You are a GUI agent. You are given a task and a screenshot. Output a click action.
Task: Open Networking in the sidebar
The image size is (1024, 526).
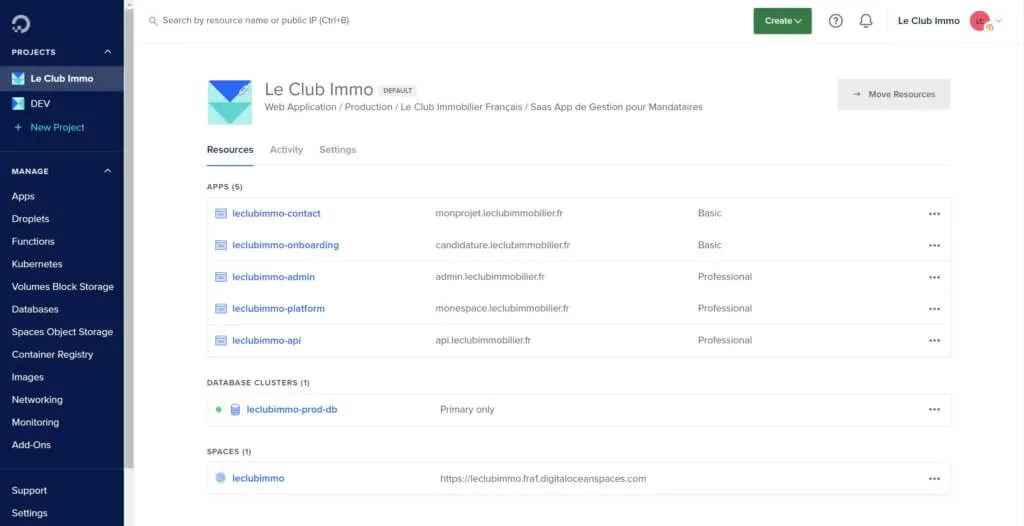tap(37, 399)
